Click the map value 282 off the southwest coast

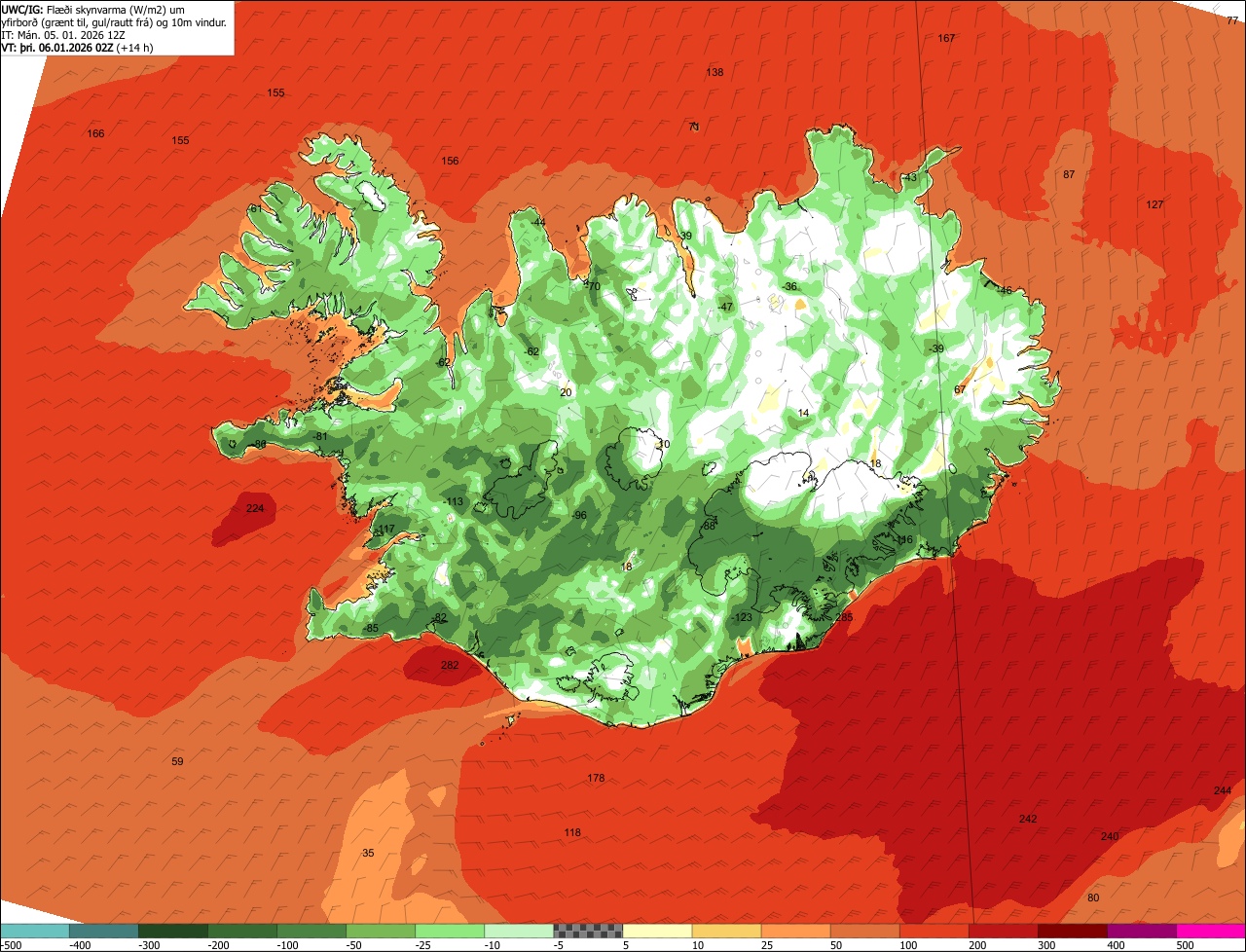click(x=450, y=665)
